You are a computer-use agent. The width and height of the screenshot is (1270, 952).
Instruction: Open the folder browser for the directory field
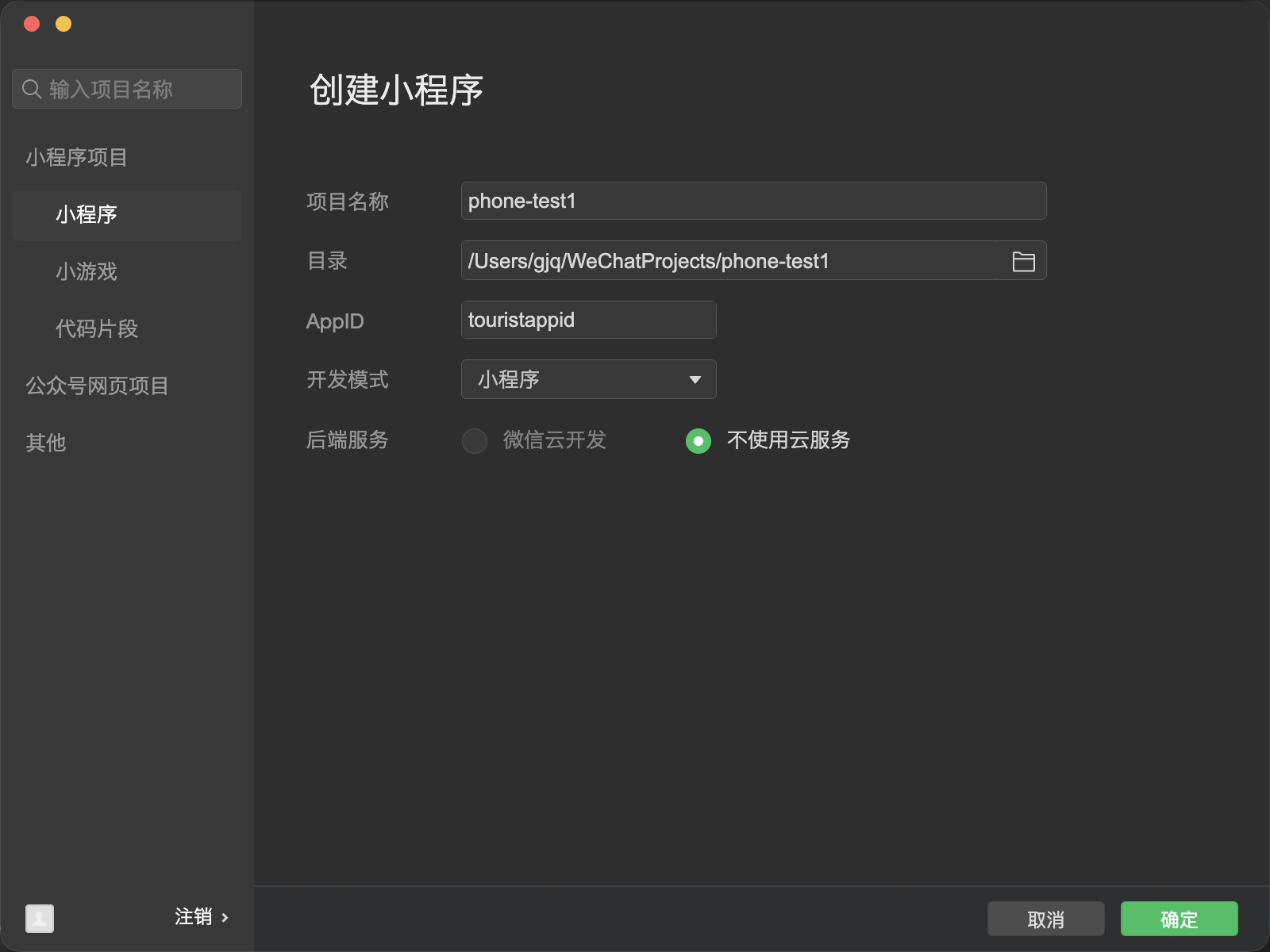point(1023,260)
